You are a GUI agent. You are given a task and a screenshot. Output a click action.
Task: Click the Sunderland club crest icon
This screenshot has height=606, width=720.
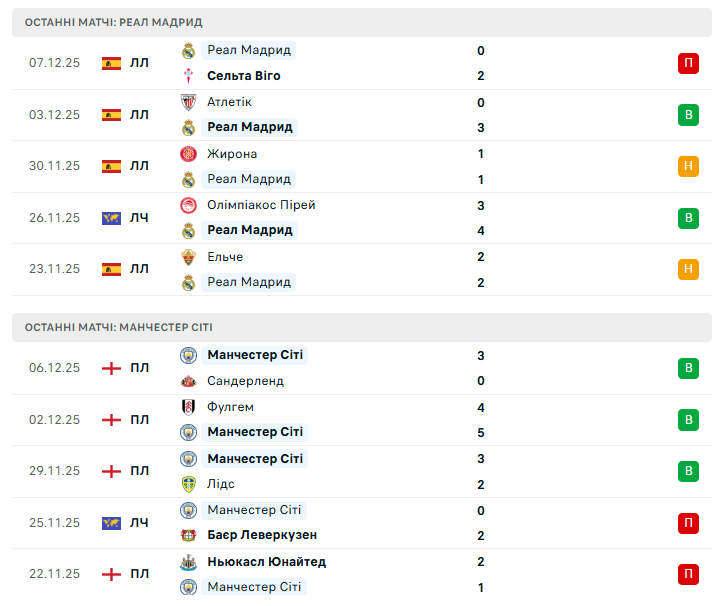(188, 381)
